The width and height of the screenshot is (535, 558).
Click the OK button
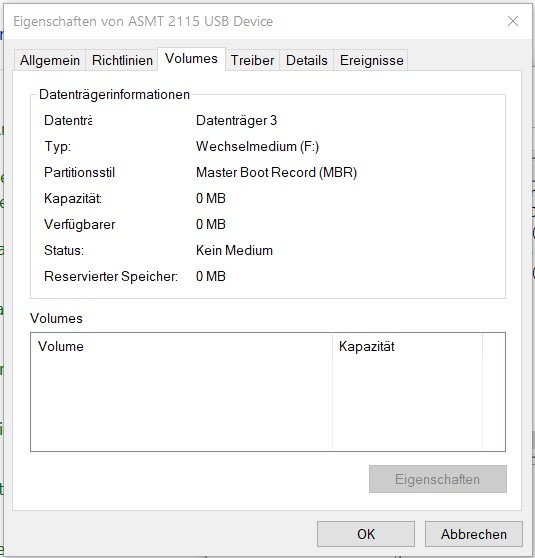coord(366,534)
